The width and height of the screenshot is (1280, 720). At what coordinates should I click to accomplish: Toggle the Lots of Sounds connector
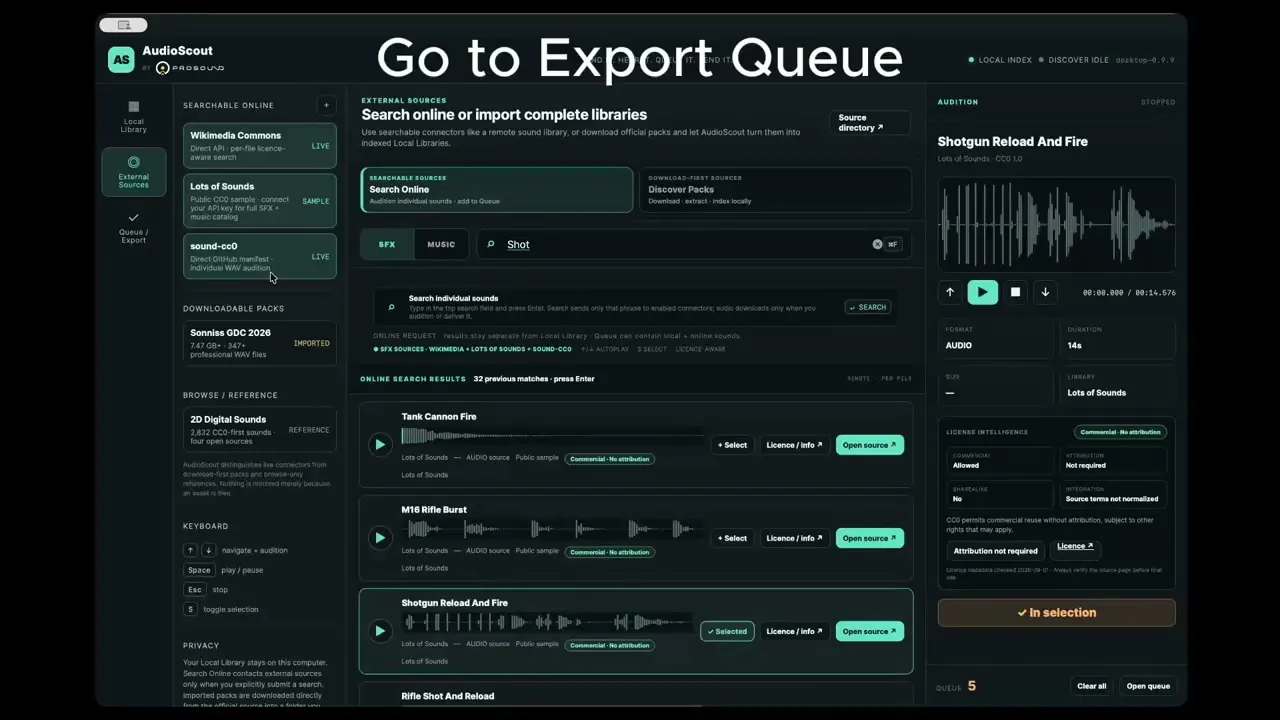260,201
